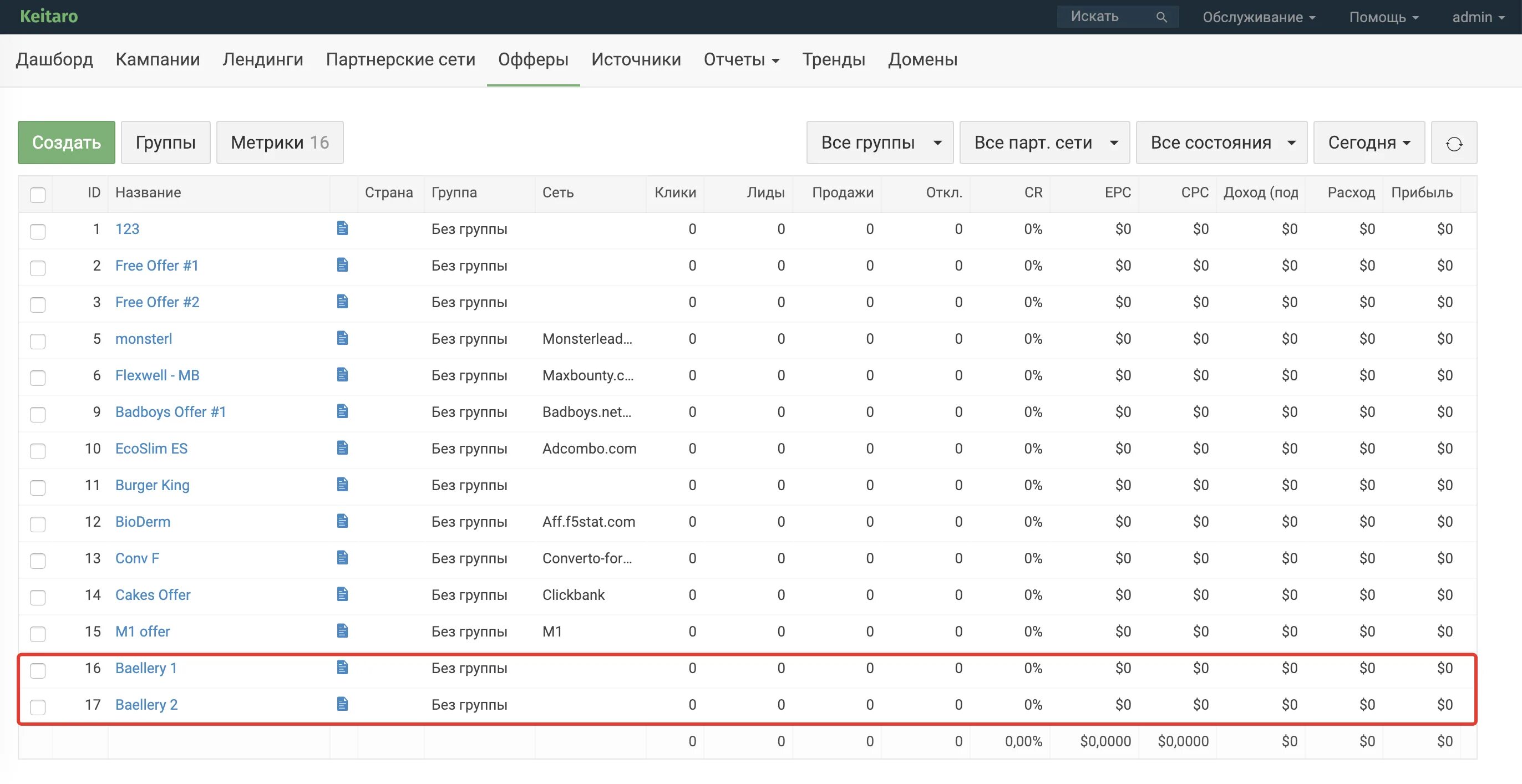The image size is (1522, 784).
Task: Check the Flexwell - MB row checkbox
Action: point(38,378)
